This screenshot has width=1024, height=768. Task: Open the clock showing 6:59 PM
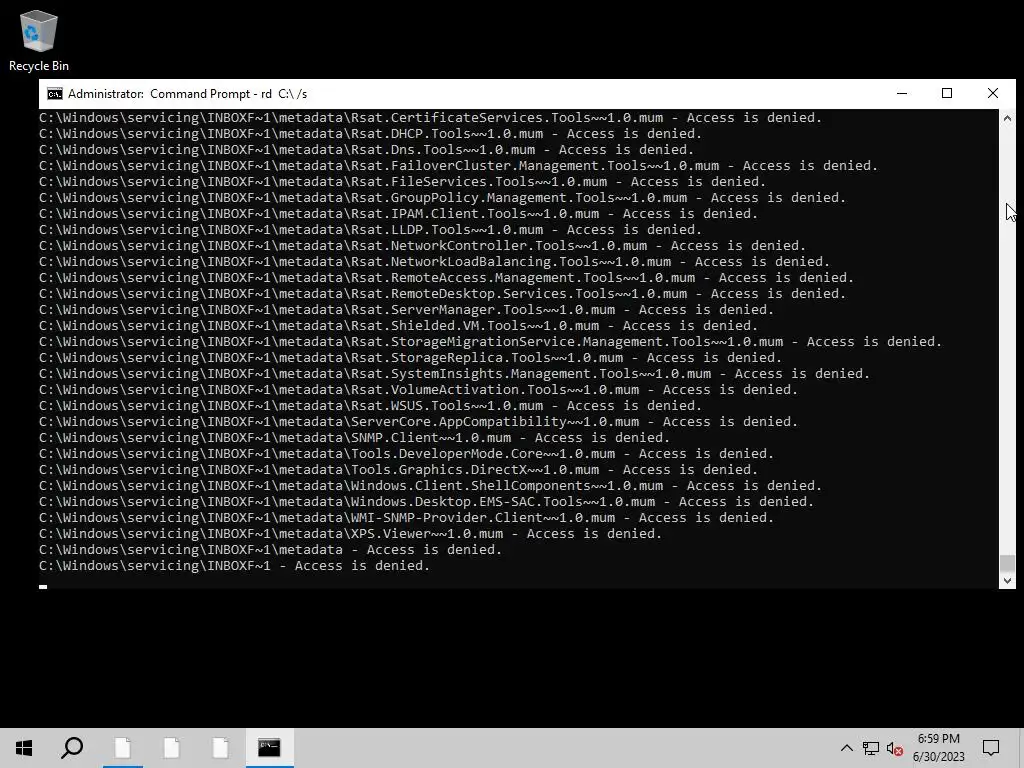coord(938,739)
